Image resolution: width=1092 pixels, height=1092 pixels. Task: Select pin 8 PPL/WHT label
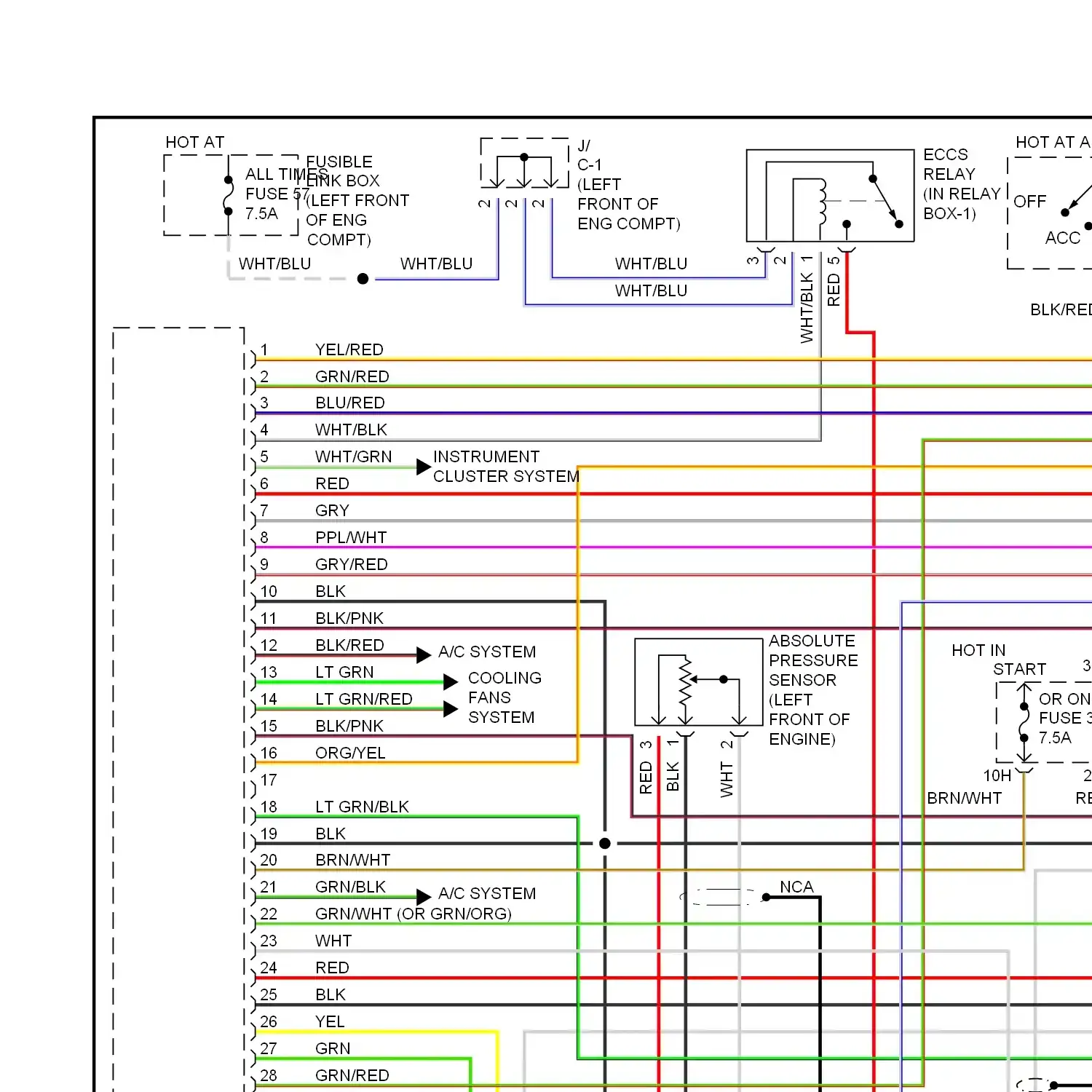pyautogui.click(x=351, y=537)
